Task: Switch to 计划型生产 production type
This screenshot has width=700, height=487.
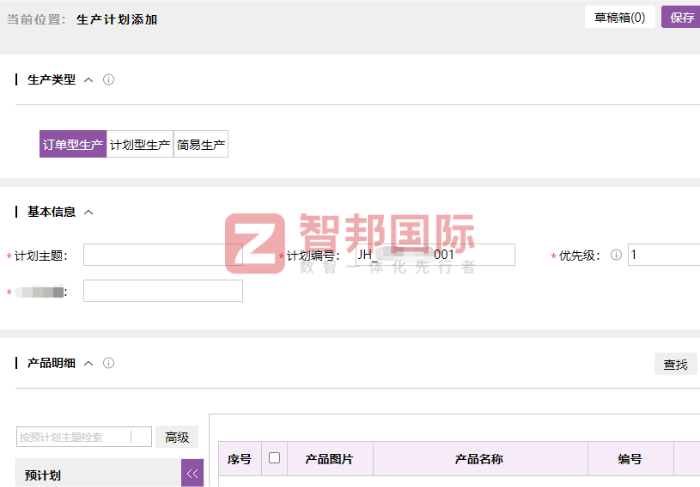Action: 140,145
